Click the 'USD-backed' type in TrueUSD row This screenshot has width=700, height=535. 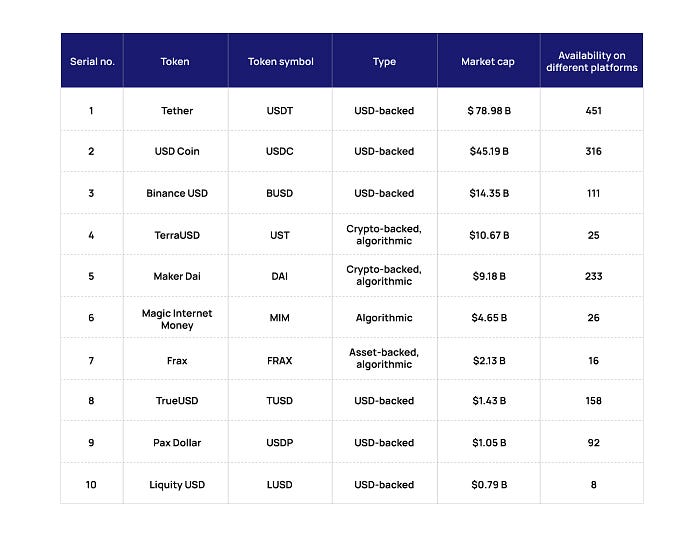click(384, 401)
